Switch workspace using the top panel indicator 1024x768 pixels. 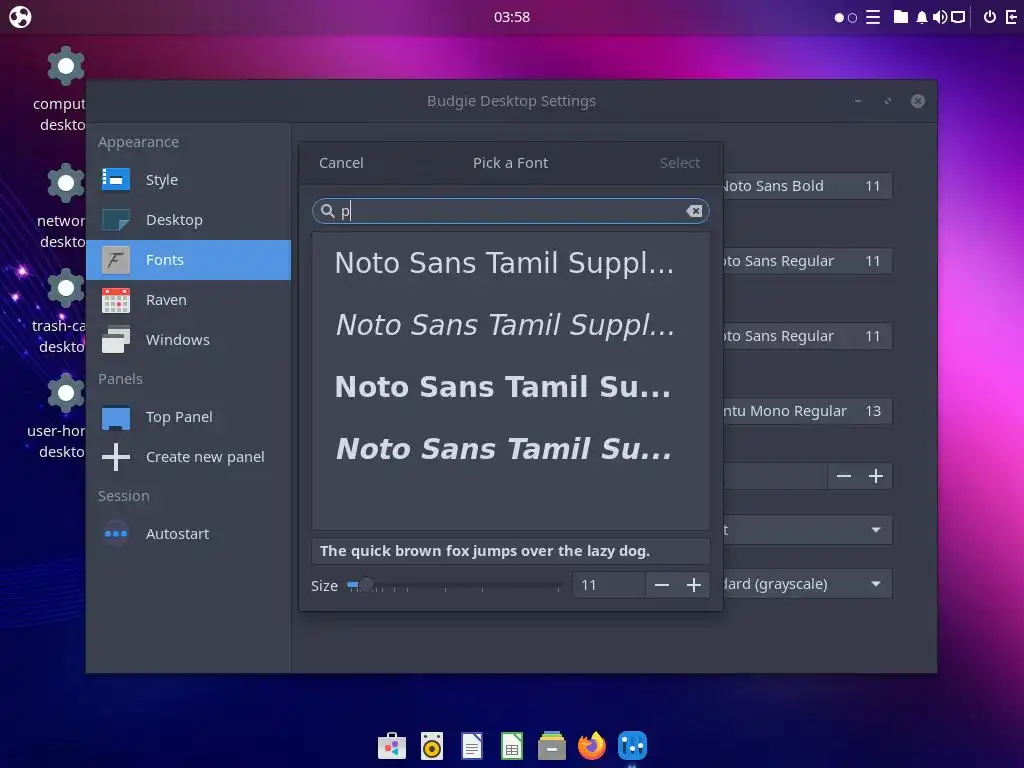[846, 18]
